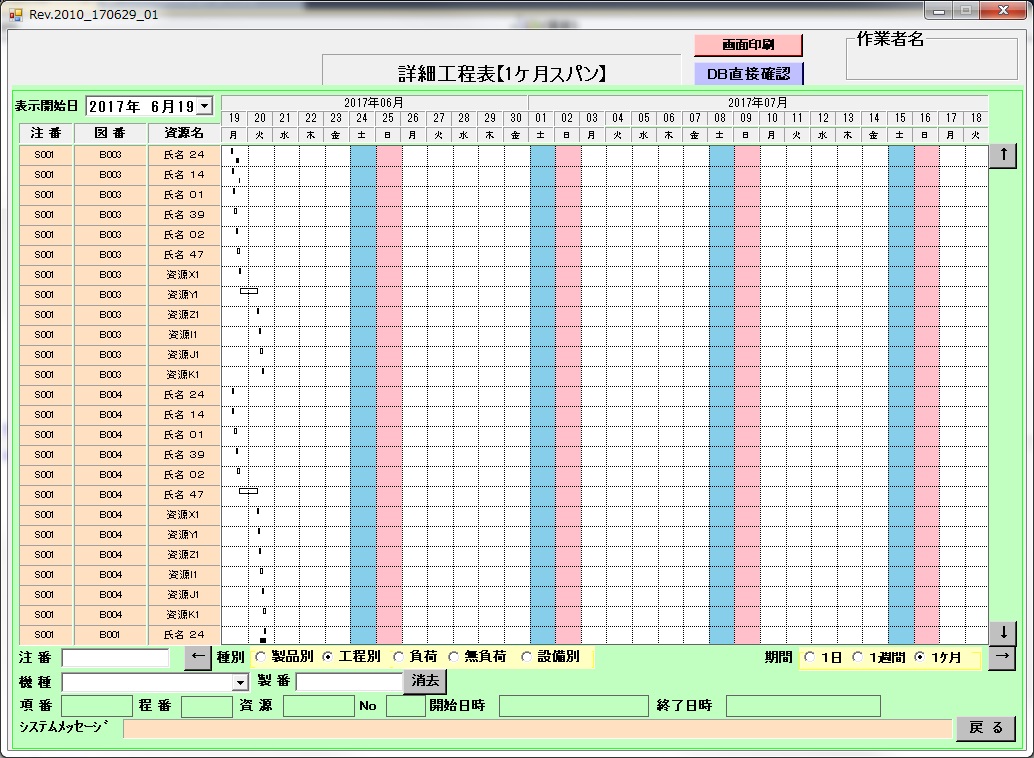The height and width of the screenshot is (758, 1034).
Task: Click 資源J1 cell in B004 row
Action: 184,595
